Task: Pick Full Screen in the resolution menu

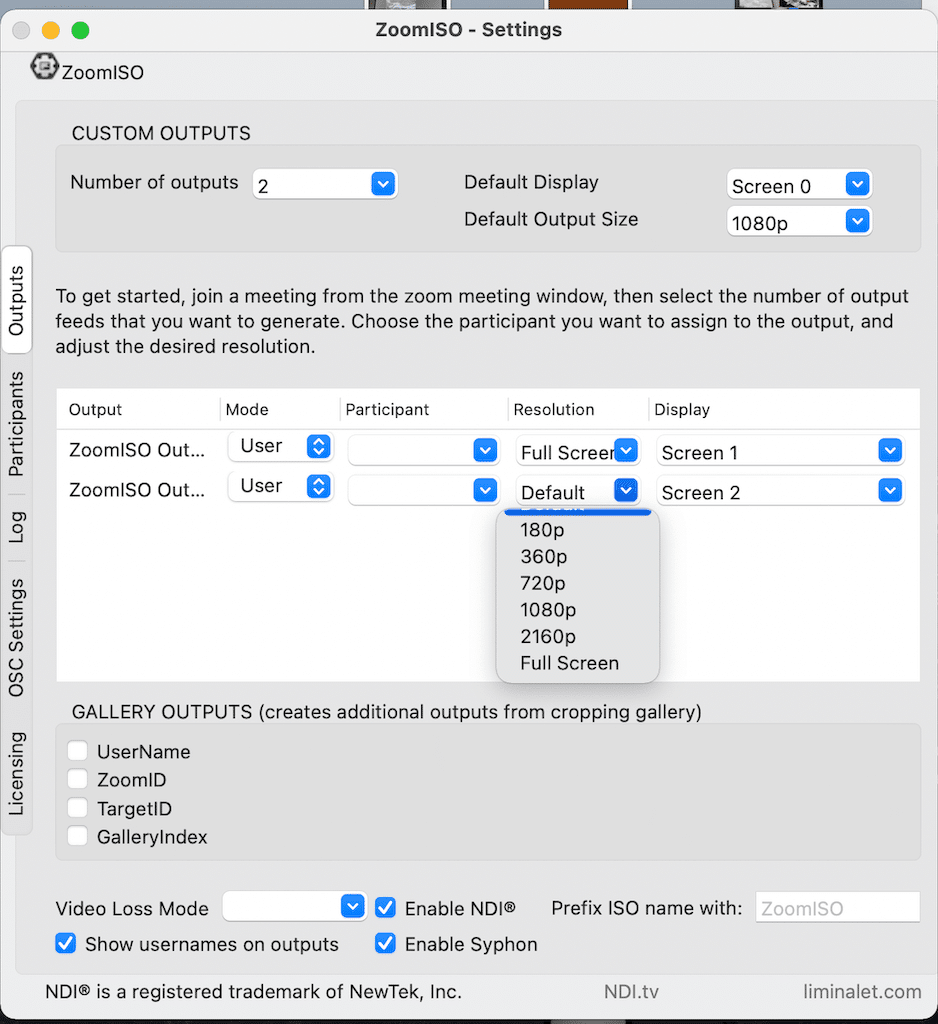Action: click(x=577, y=663)
